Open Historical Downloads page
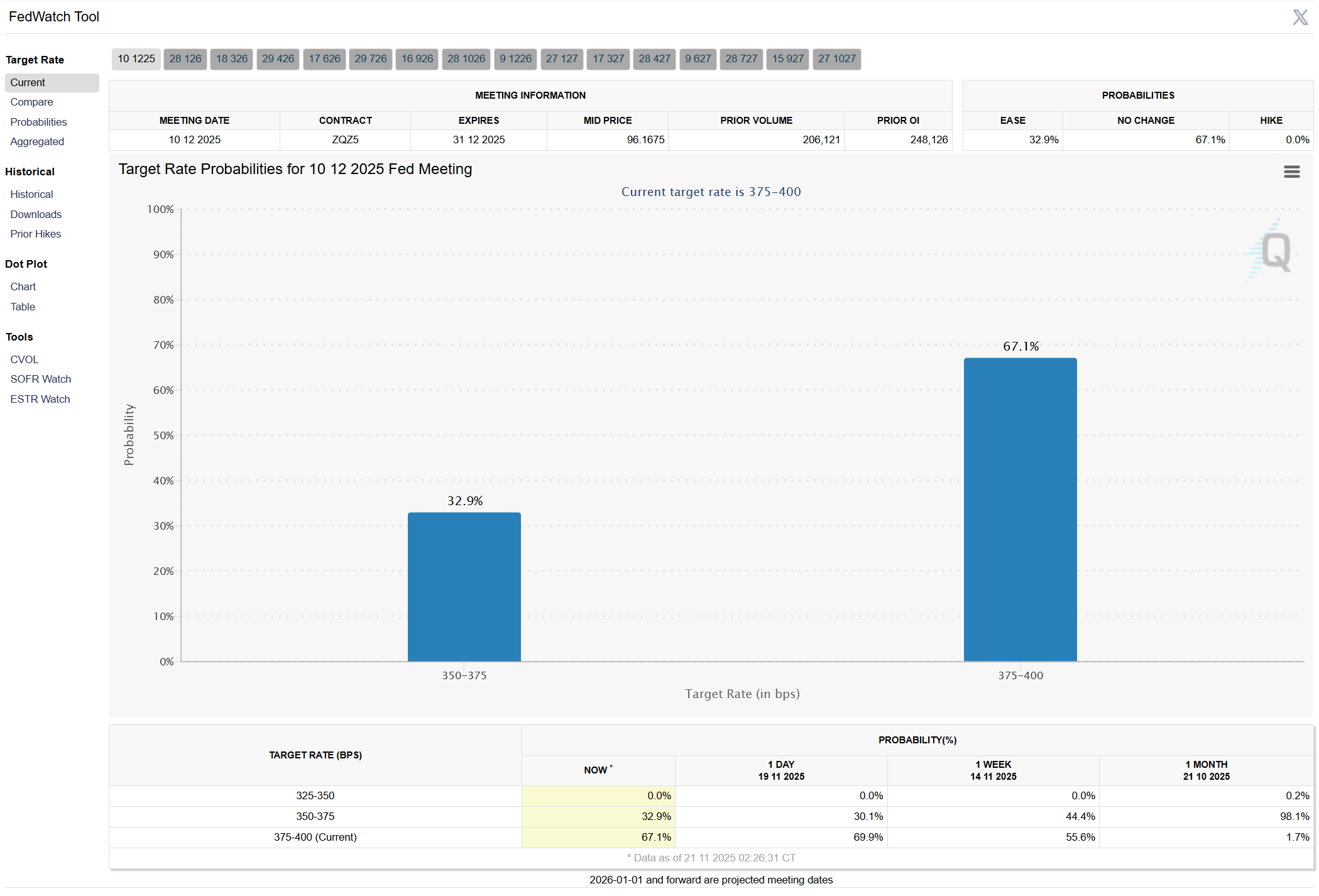 36,214
